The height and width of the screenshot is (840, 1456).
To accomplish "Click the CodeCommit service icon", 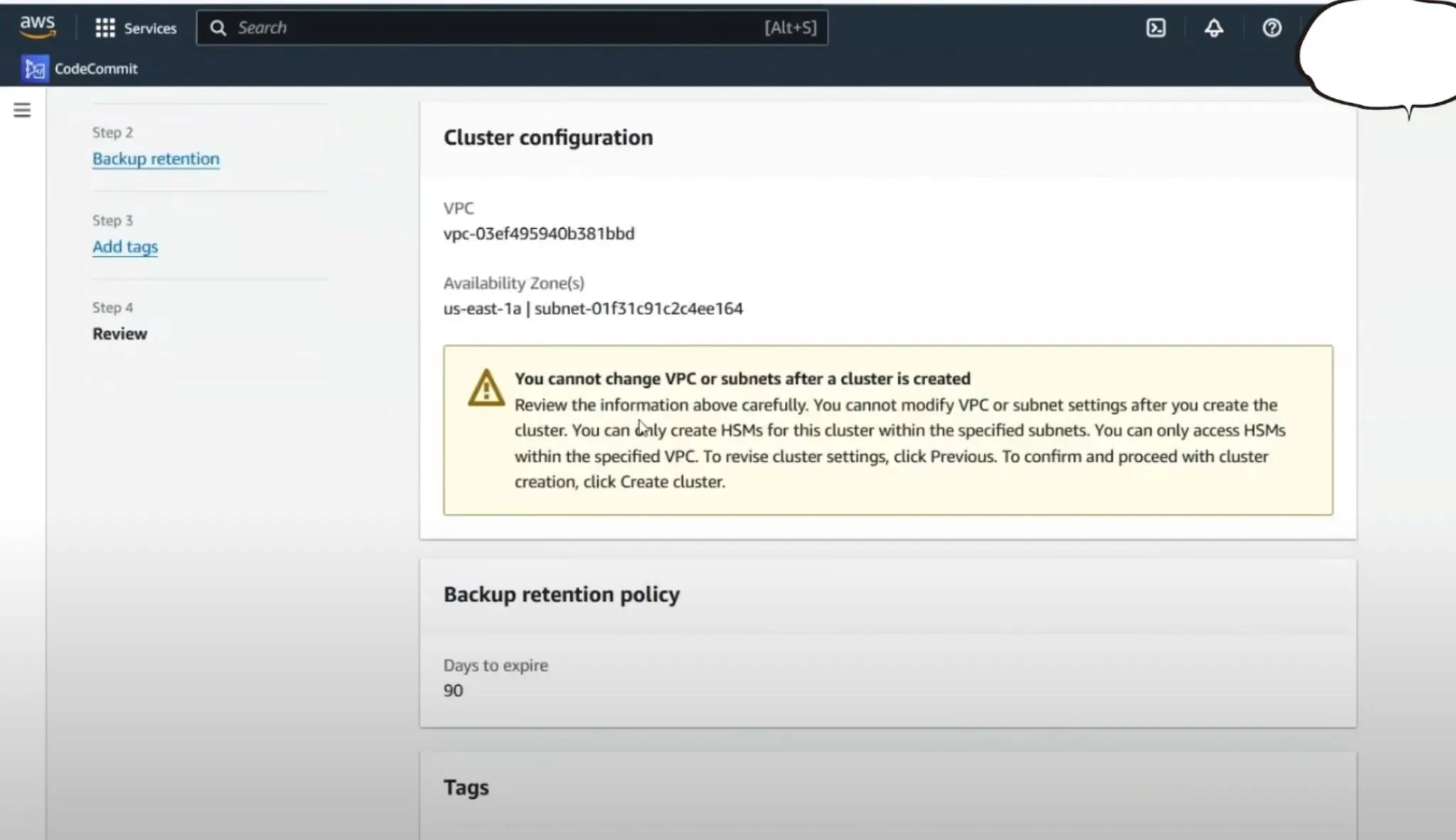I will pos(33,68).
